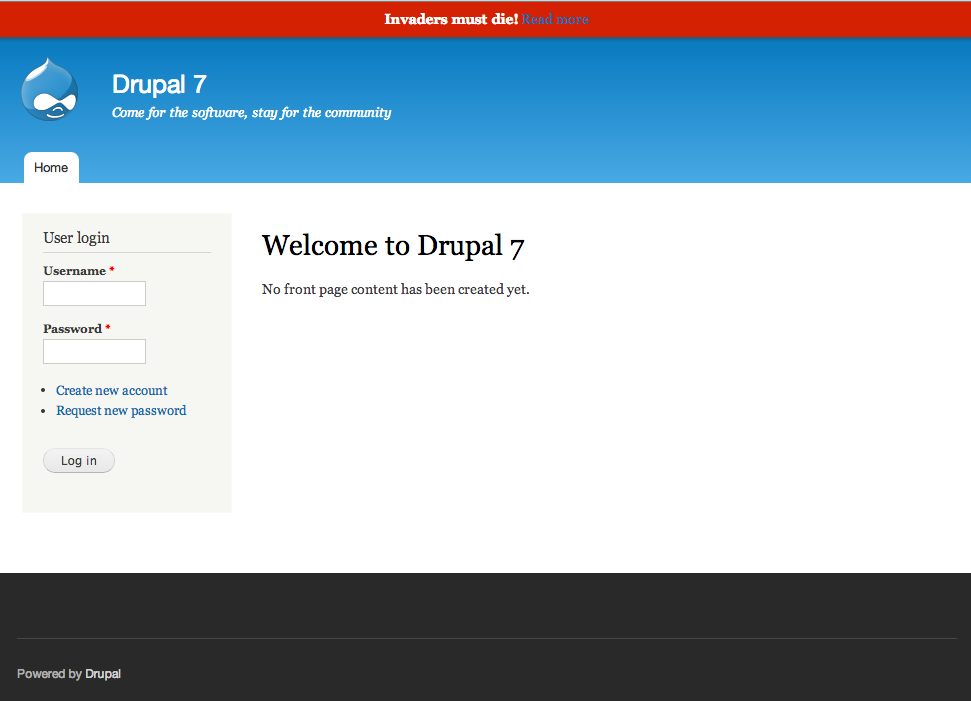
Task: Focus the Password input field
Action: (x=94, y=351)
